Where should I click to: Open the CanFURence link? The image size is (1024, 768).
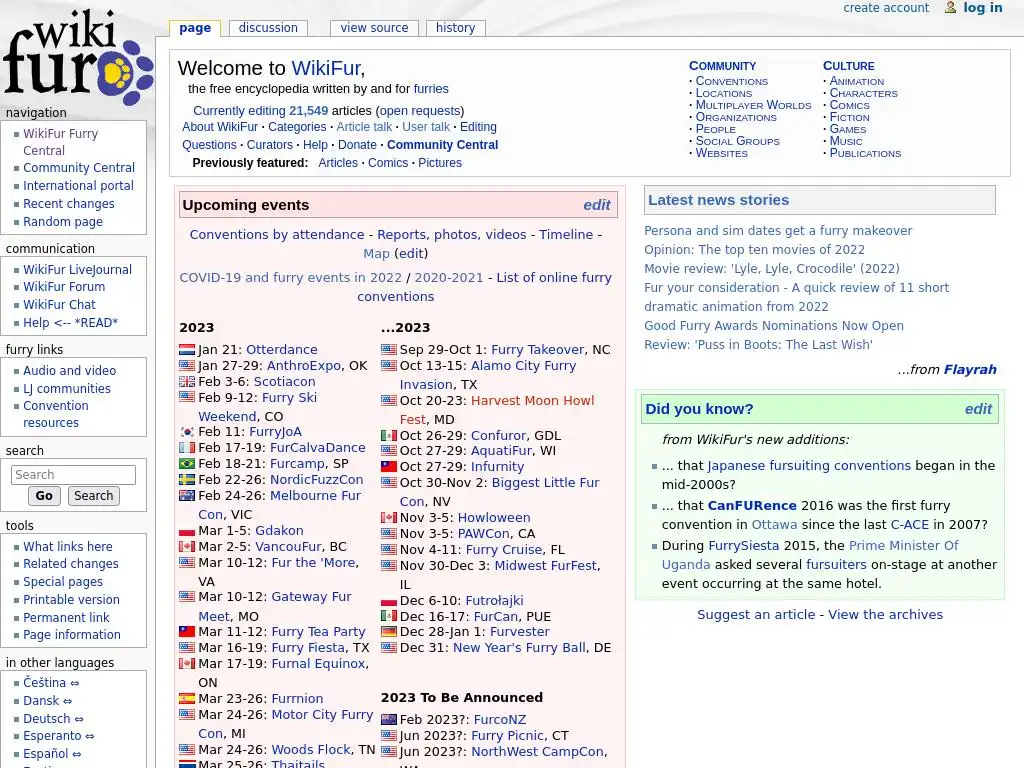752,505
